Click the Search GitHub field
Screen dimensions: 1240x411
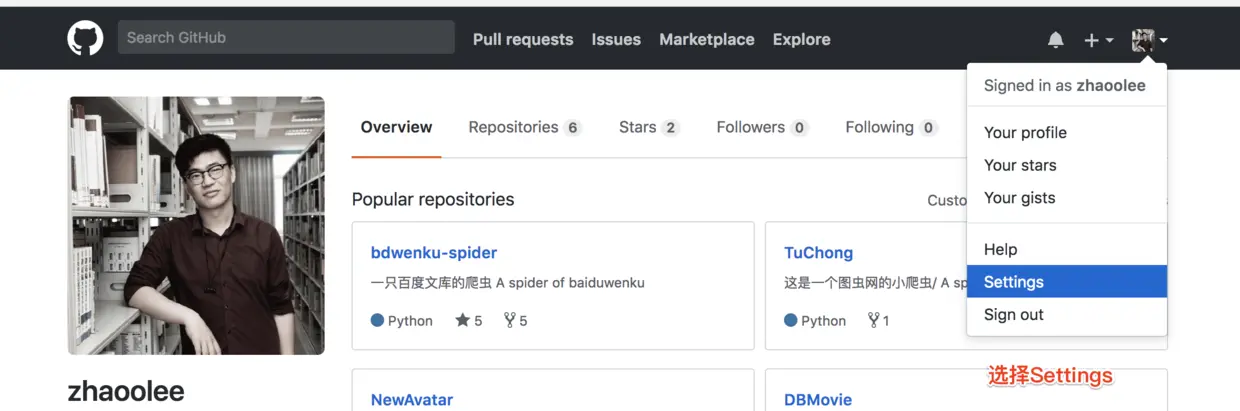point(286,38)
